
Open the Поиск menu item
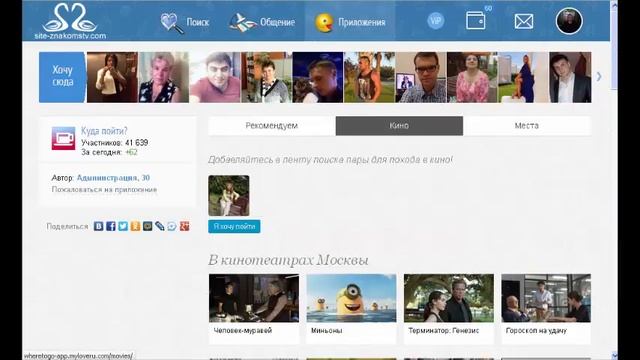coord(198,22)
